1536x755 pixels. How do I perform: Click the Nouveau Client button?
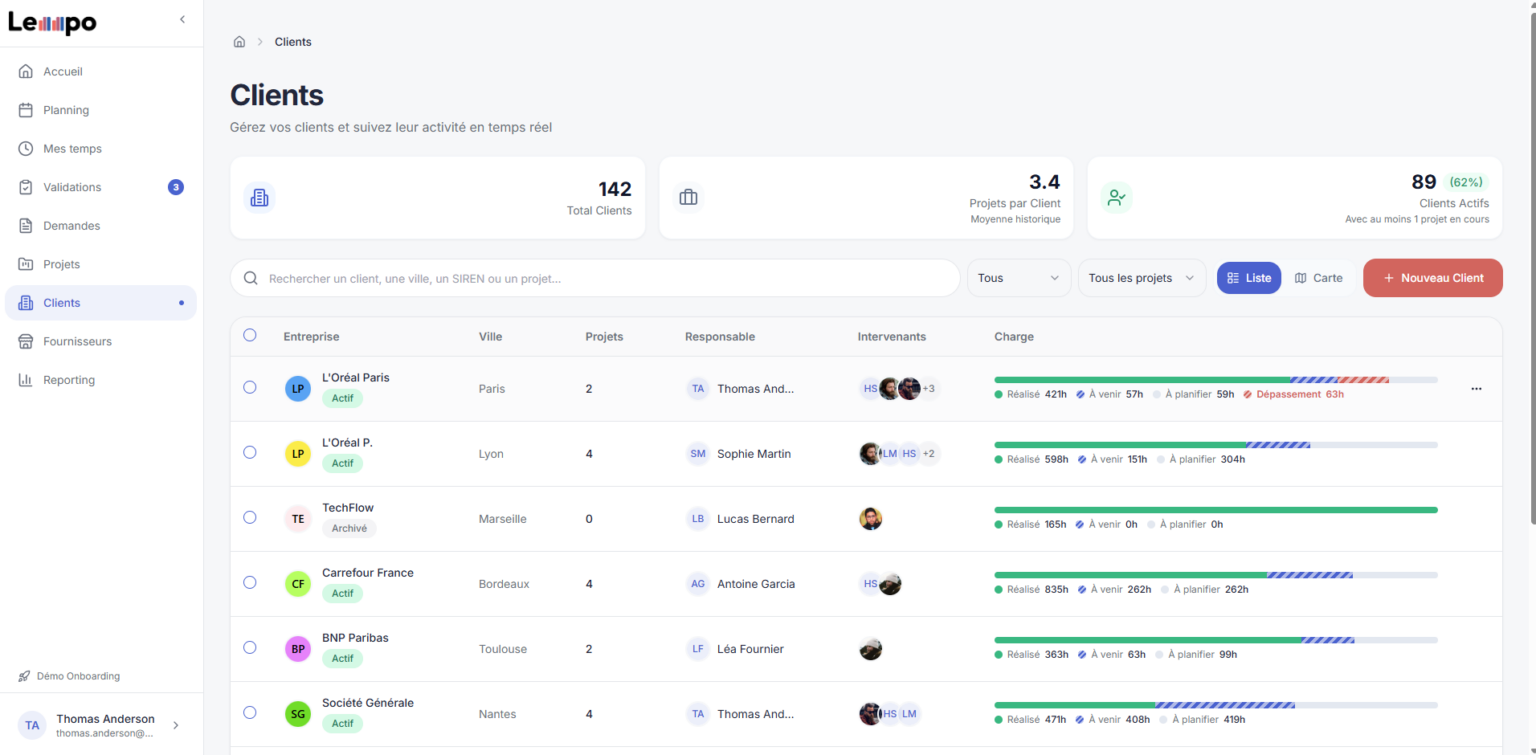coord(1432,278)
